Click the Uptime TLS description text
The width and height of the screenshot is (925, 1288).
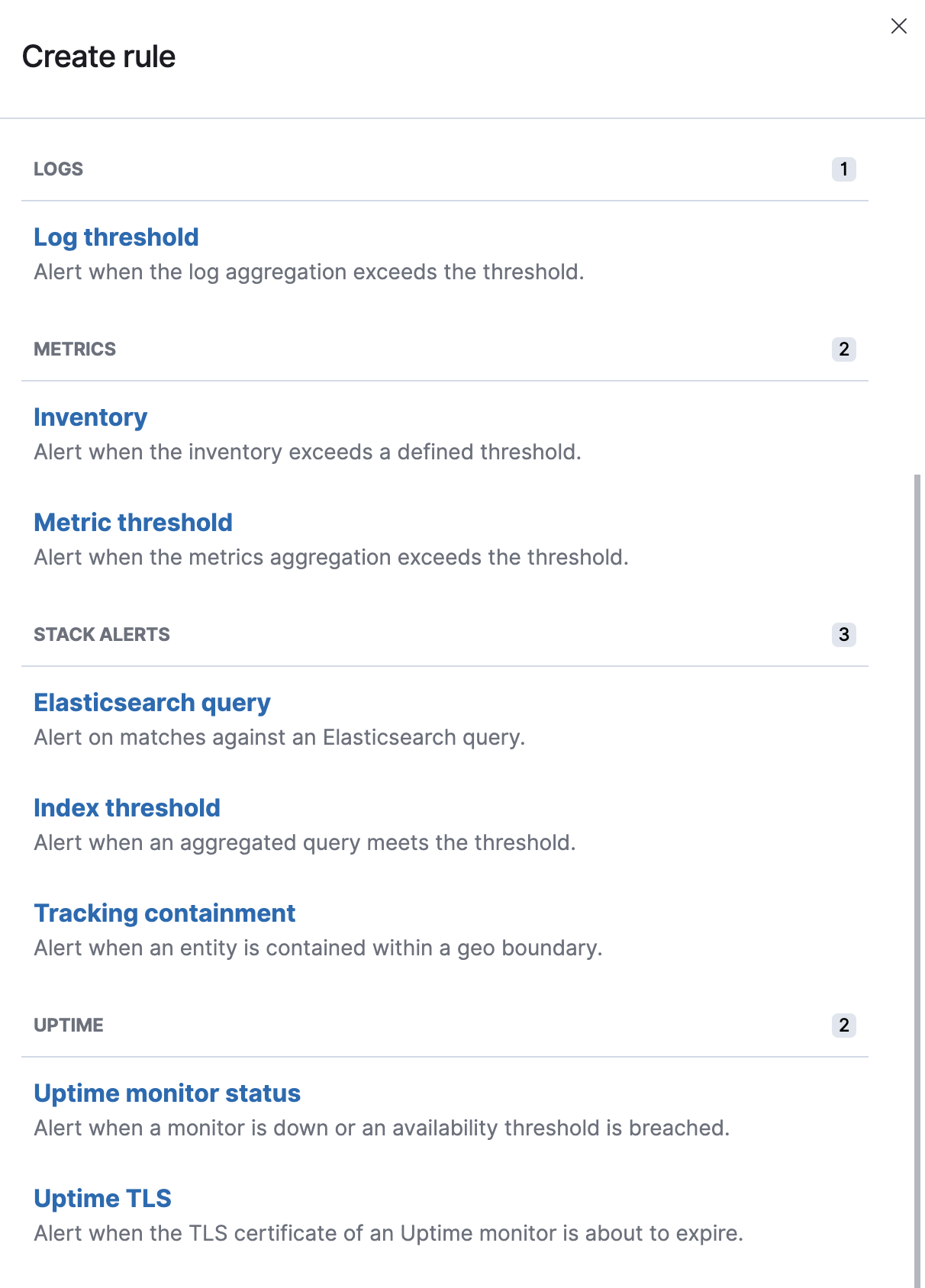(x=388, y=1234)
